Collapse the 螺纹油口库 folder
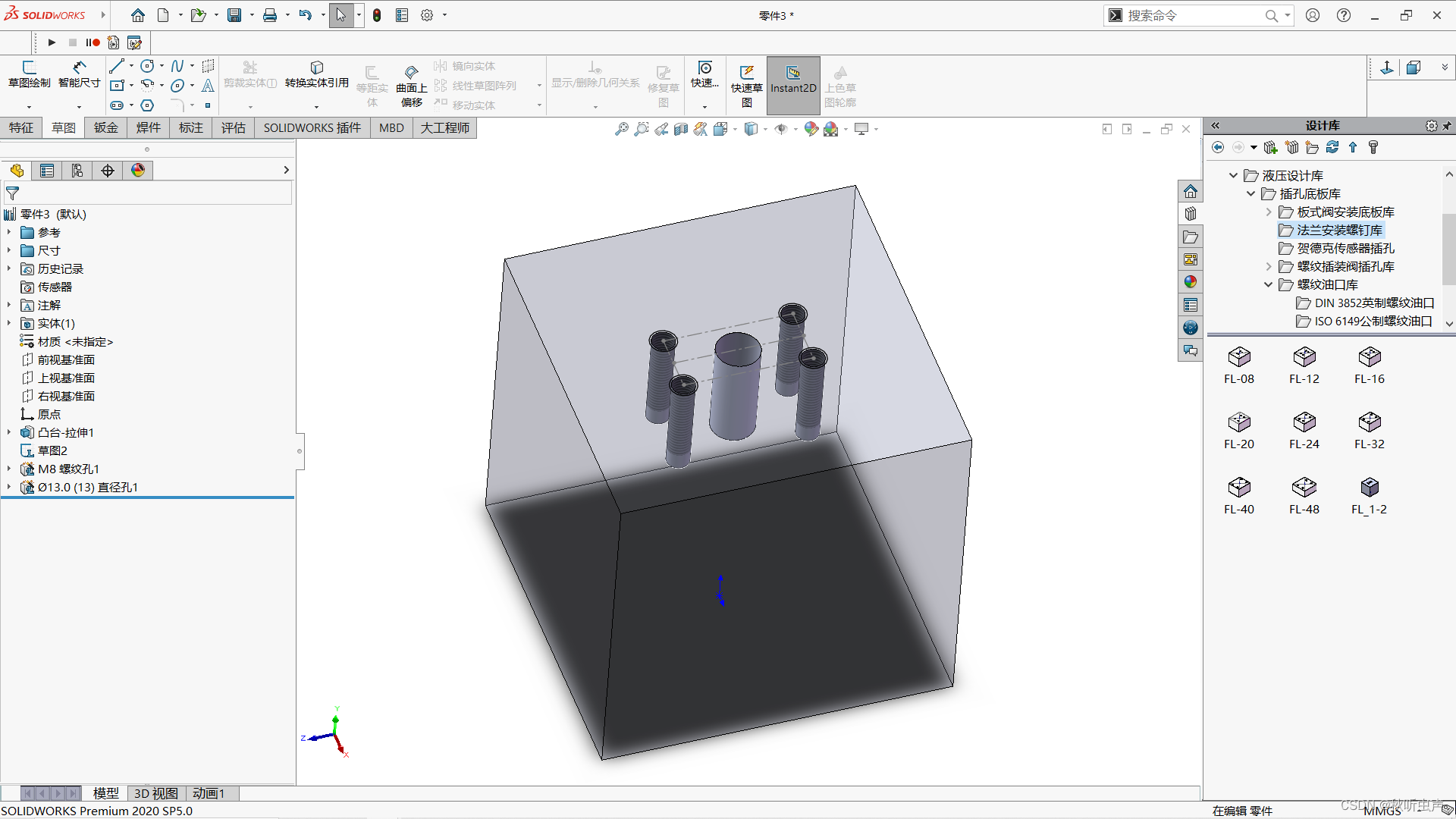 point(1269,284)
